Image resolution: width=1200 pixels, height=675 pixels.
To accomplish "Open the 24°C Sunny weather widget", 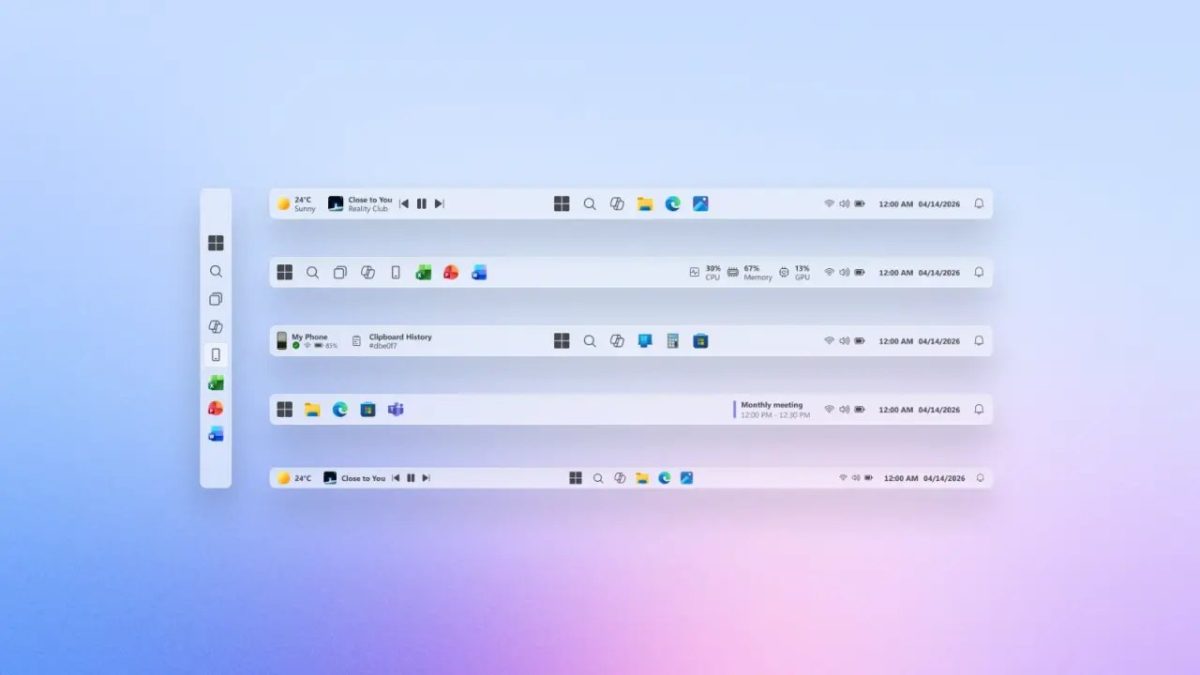I will click(x=296, y=204).
